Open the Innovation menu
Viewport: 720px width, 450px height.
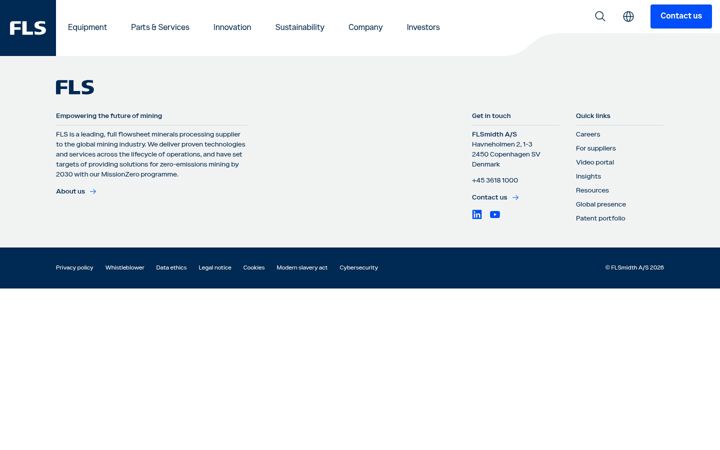pyautogui.click(x=232, y=27)
